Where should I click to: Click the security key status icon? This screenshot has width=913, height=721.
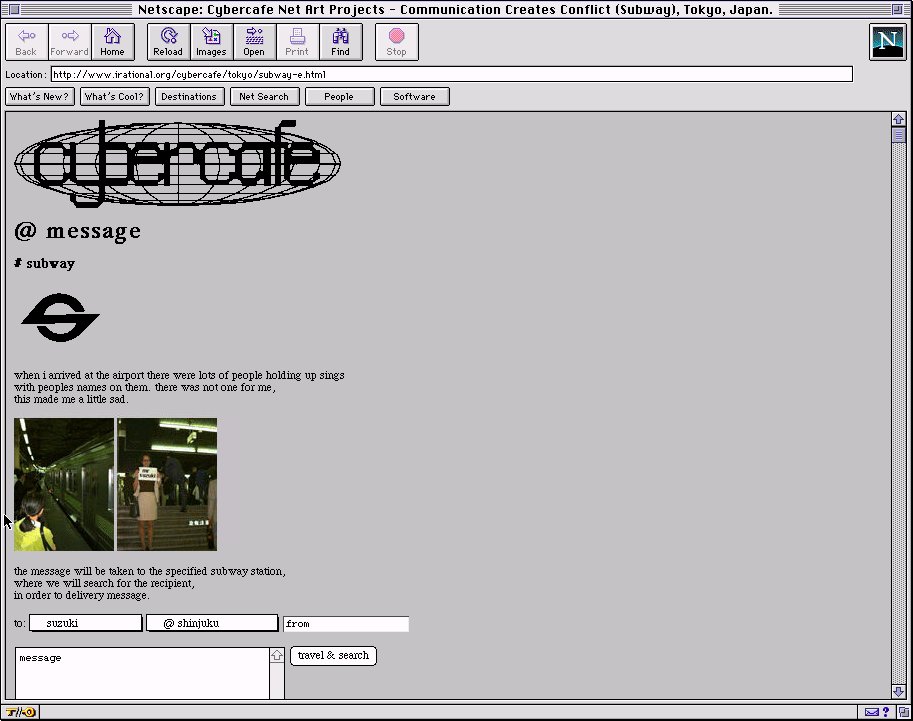21,712
